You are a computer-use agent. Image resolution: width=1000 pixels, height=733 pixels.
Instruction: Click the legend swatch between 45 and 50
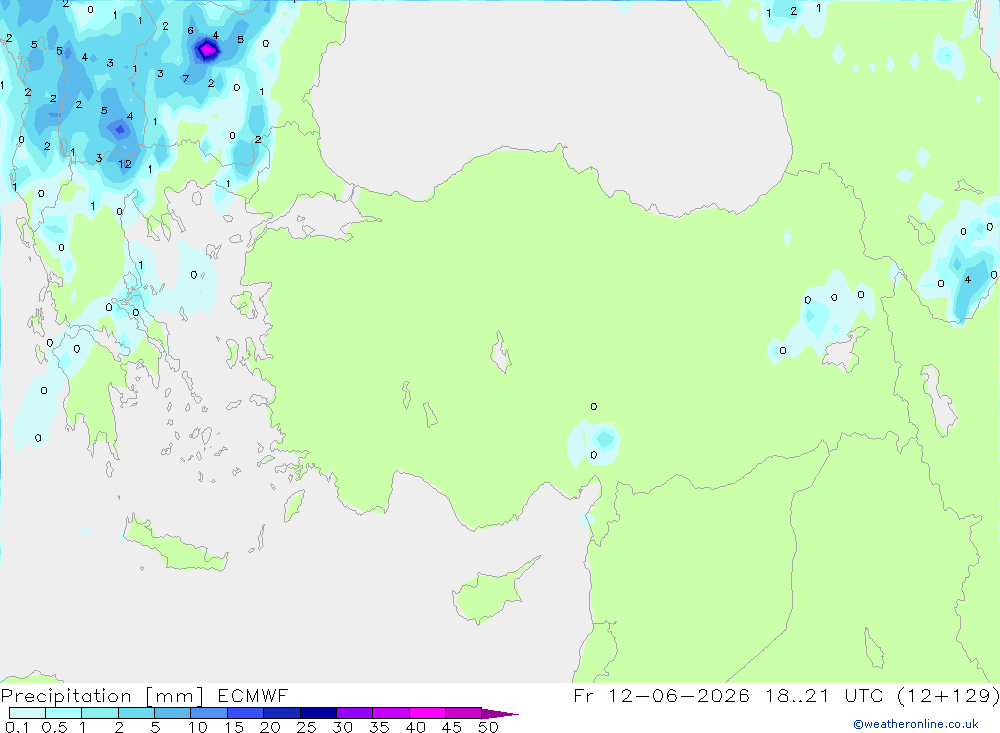pos(463,713)
